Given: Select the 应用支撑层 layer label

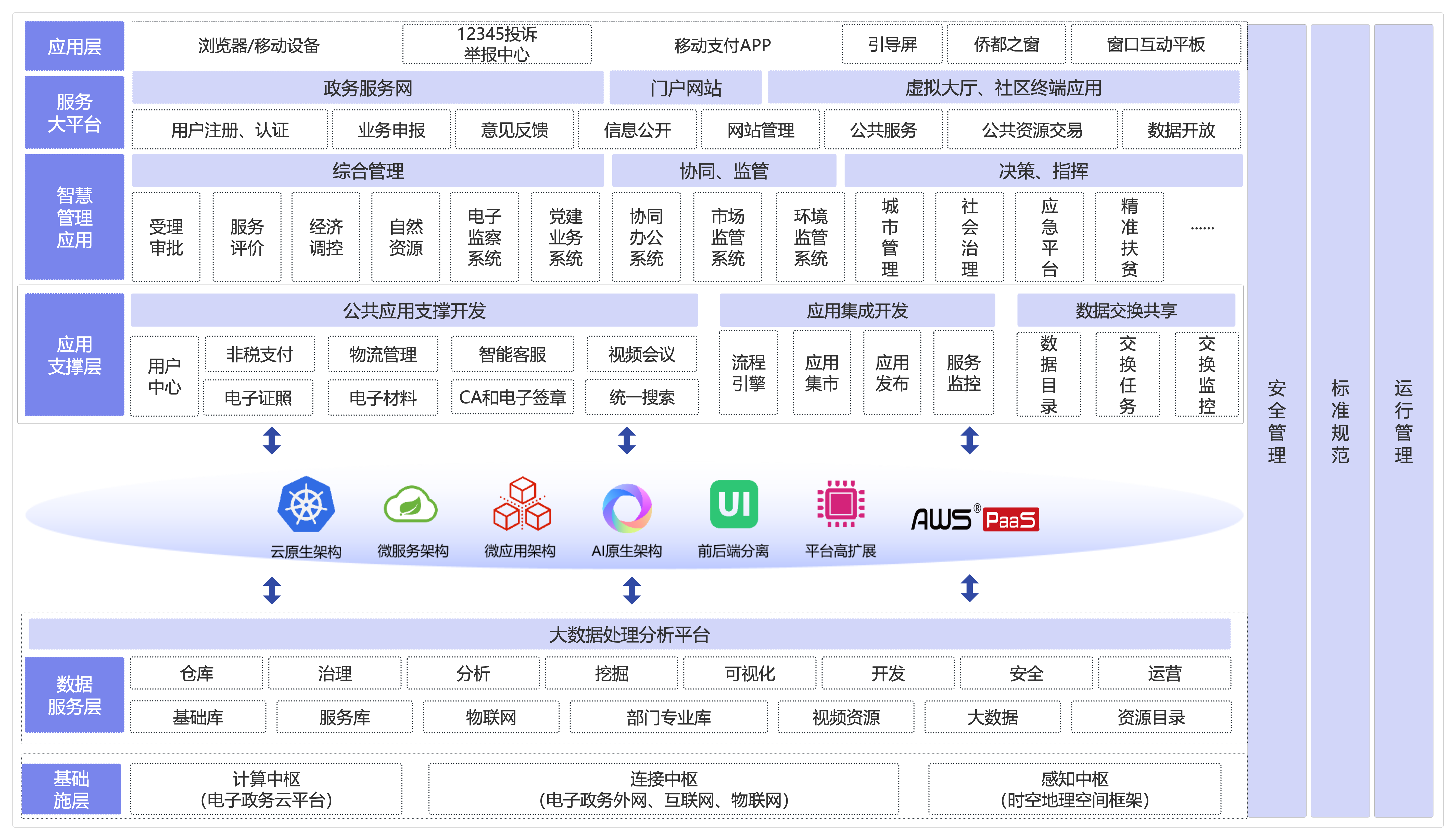Looking at the screenshot, I should pyautogui.click(x=74, y=355).
